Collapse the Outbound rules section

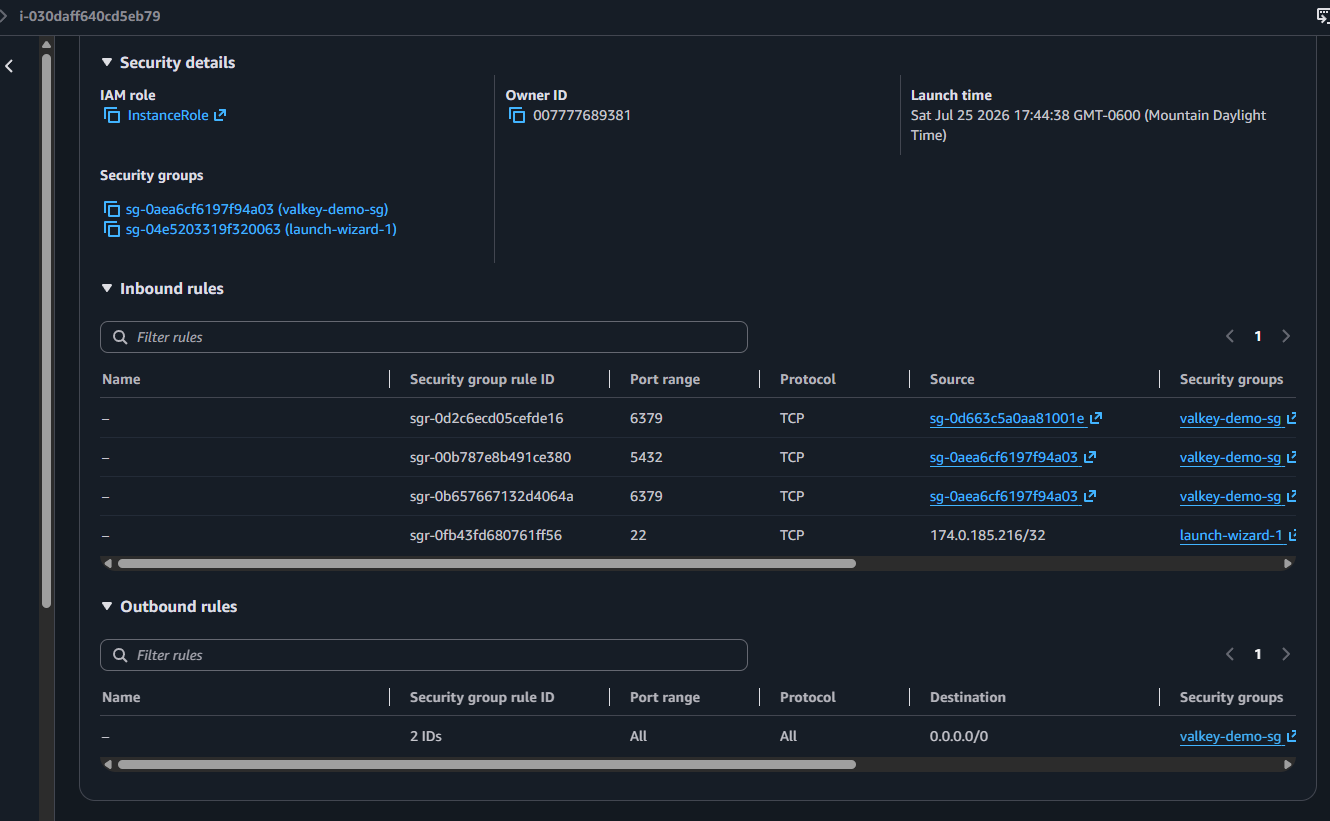tap(107, 606)
